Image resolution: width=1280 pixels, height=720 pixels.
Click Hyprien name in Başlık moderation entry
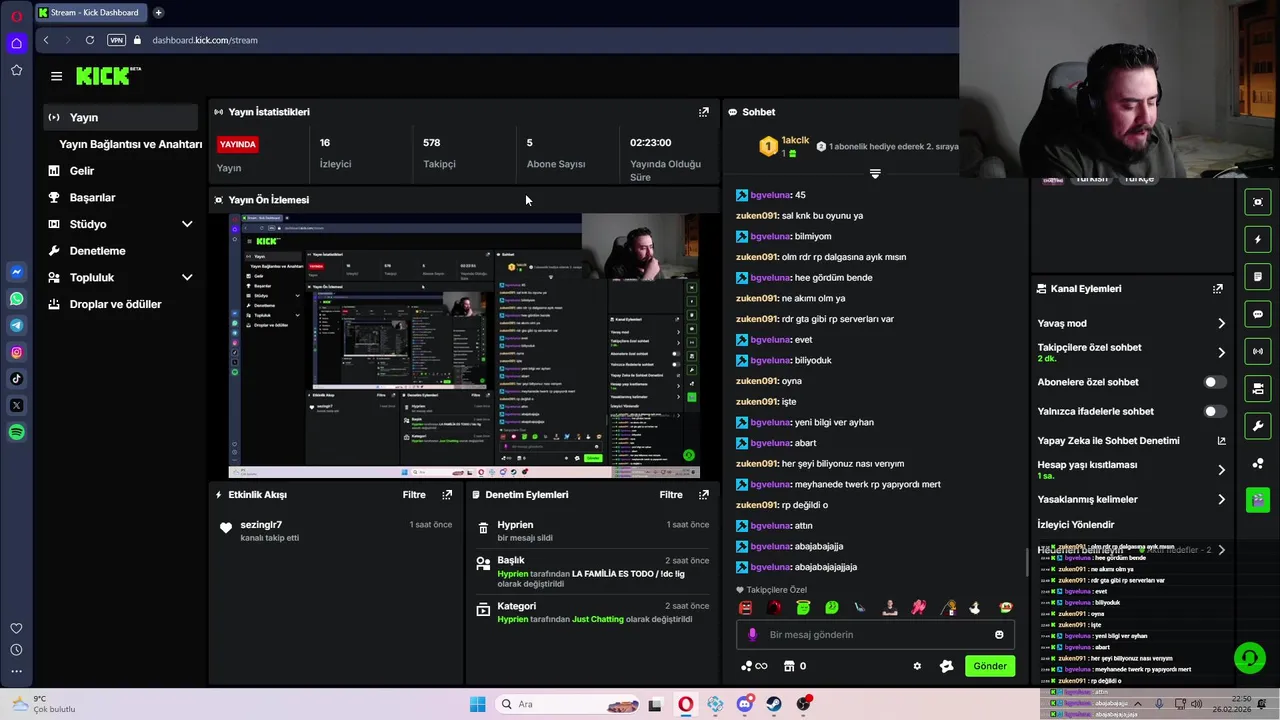(512, 574)
